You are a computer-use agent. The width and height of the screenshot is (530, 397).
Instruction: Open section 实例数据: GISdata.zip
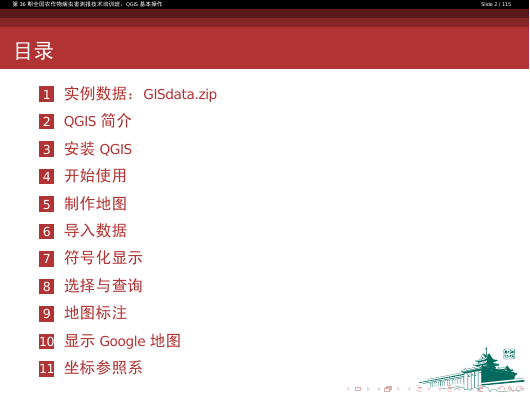(140, 94)
